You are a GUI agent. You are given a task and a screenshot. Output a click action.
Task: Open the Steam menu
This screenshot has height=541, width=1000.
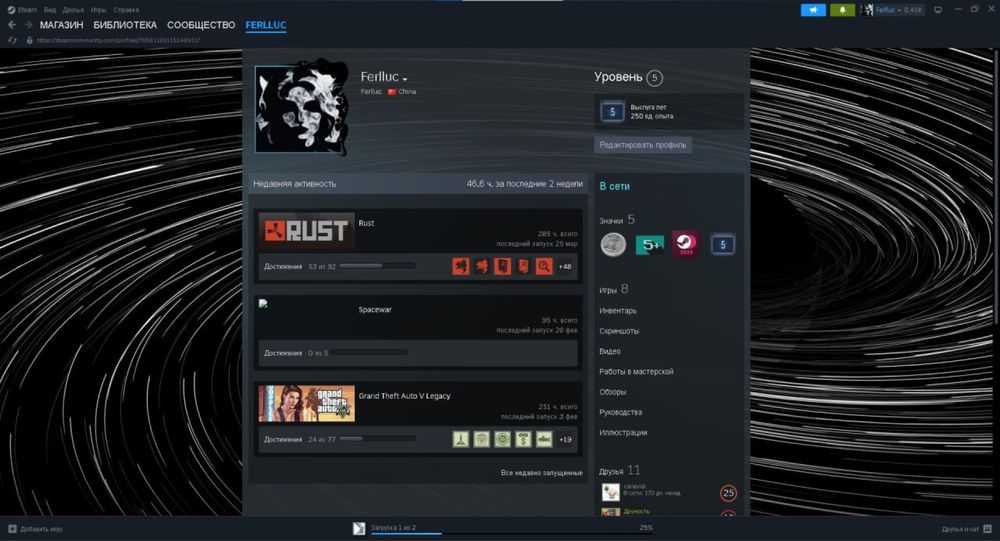tap(27, 10)
